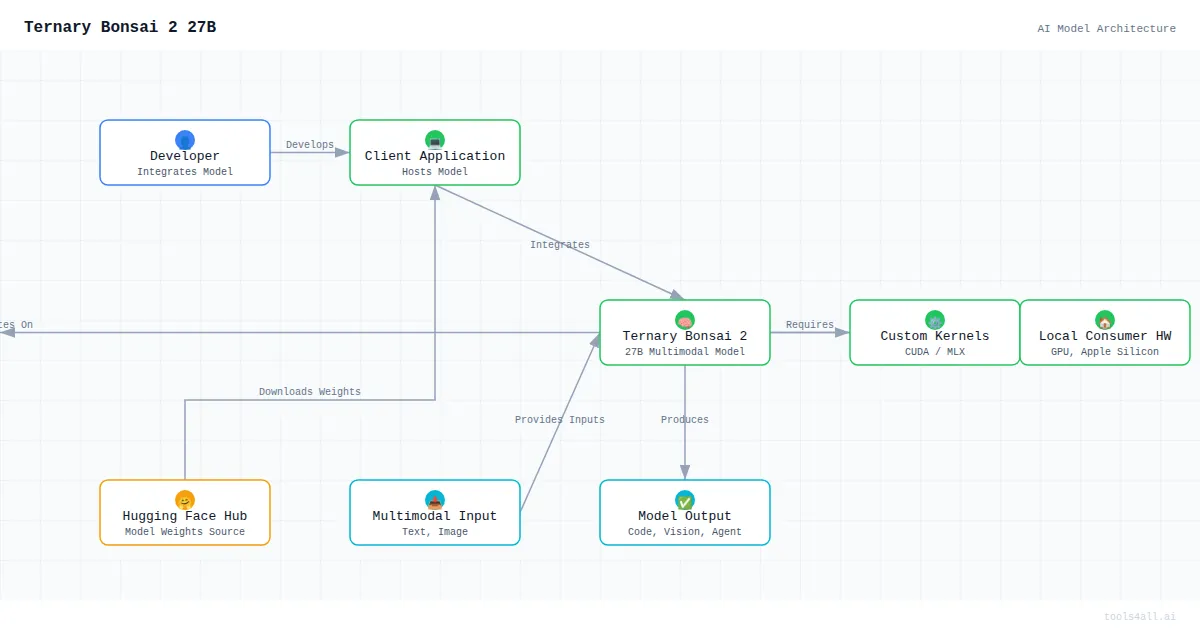Select the Client Application node icon
This screenshot has height=630, width=1200.
(435, 140)
